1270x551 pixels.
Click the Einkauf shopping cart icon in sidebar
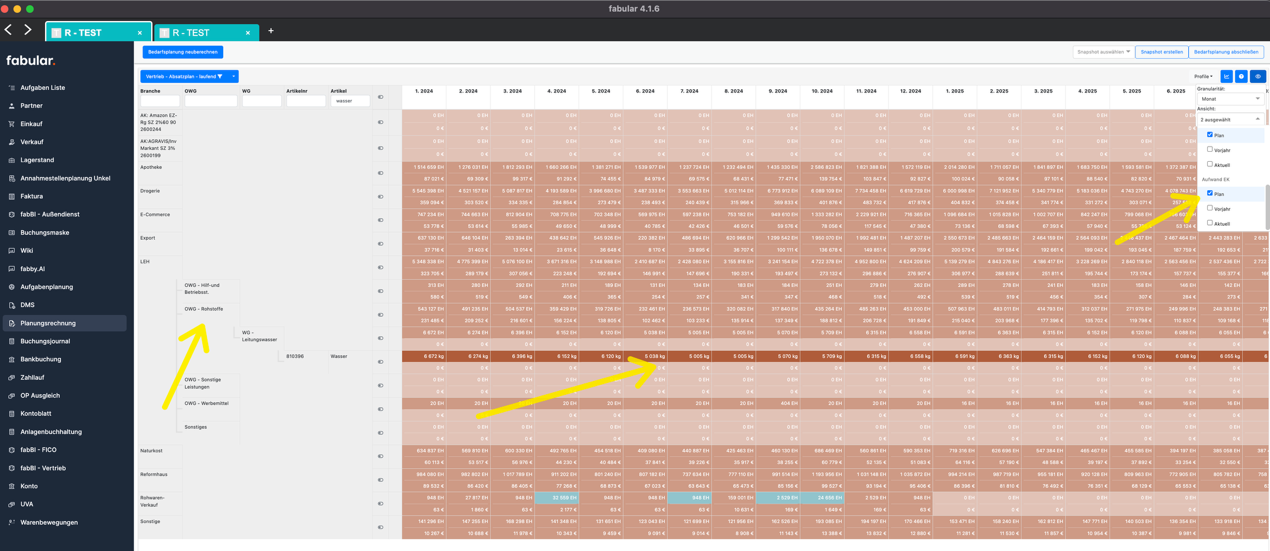tap(12, 124)
